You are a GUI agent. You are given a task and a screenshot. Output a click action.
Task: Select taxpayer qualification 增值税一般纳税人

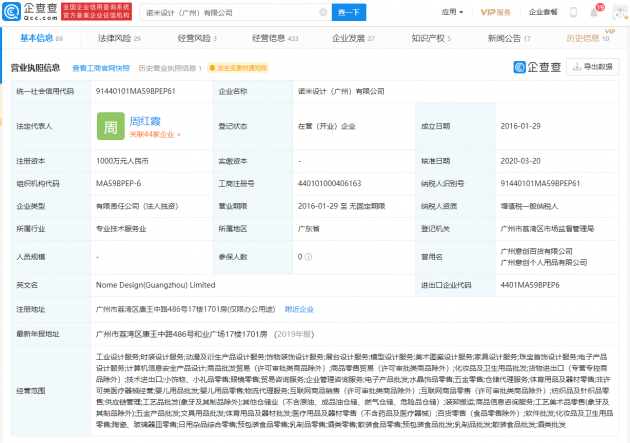point(529,206)
